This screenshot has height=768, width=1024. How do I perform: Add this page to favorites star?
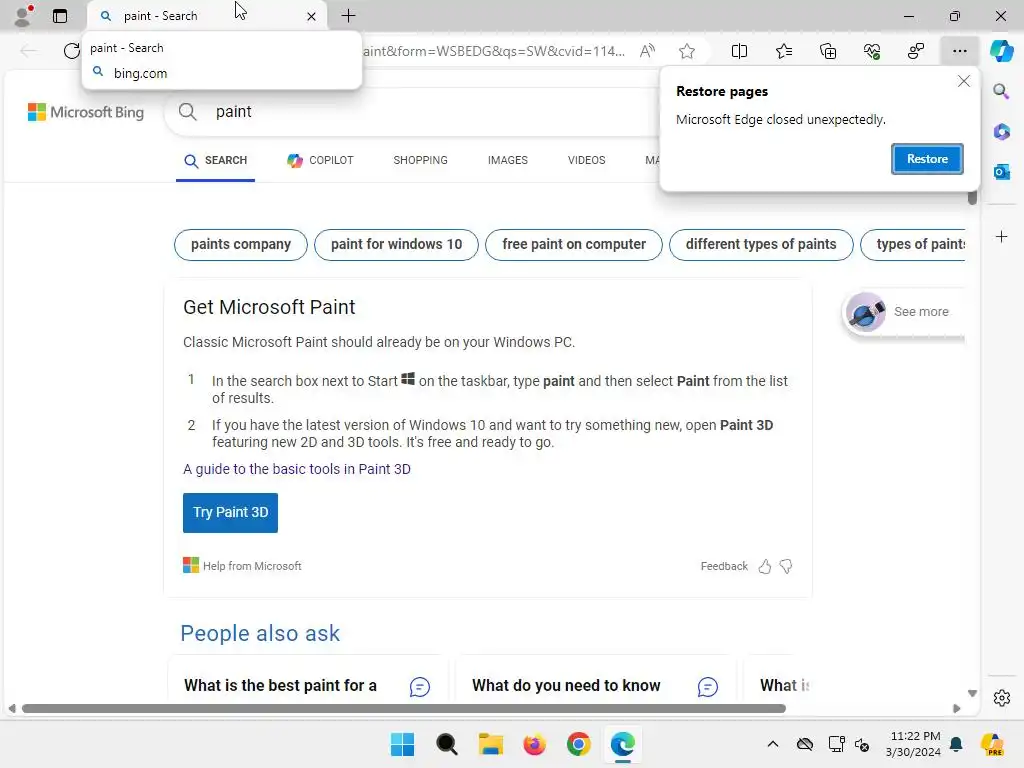point(686,51)
